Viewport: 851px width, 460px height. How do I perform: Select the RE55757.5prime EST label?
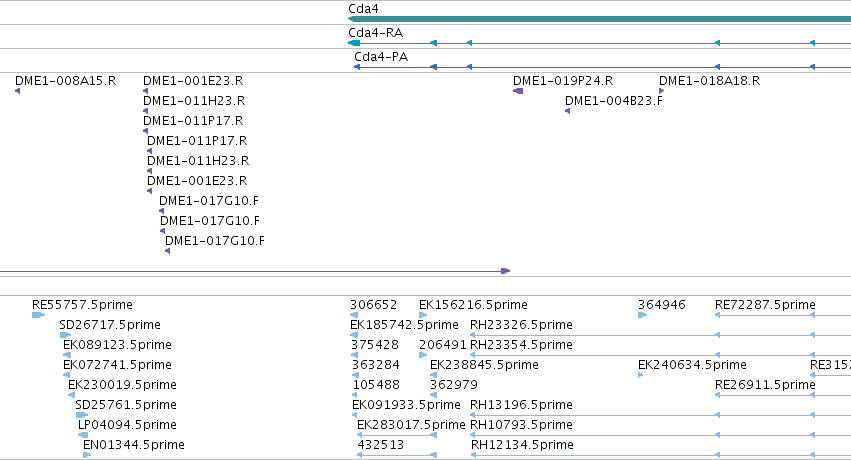[82, 305]
